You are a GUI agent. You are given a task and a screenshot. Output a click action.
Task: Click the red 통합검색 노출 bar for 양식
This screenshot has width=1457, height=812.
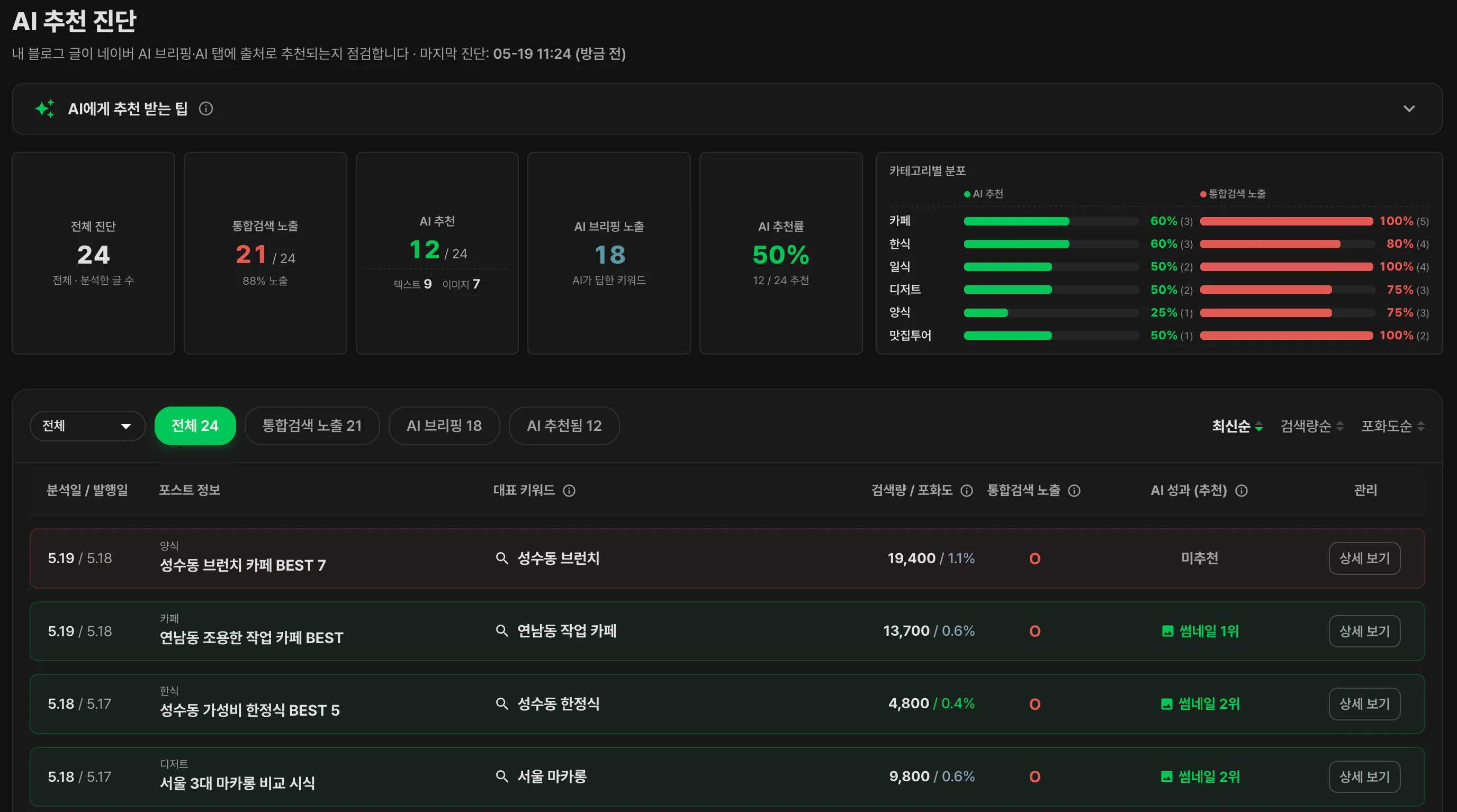pyautogui.click(x=1266, y=313)
